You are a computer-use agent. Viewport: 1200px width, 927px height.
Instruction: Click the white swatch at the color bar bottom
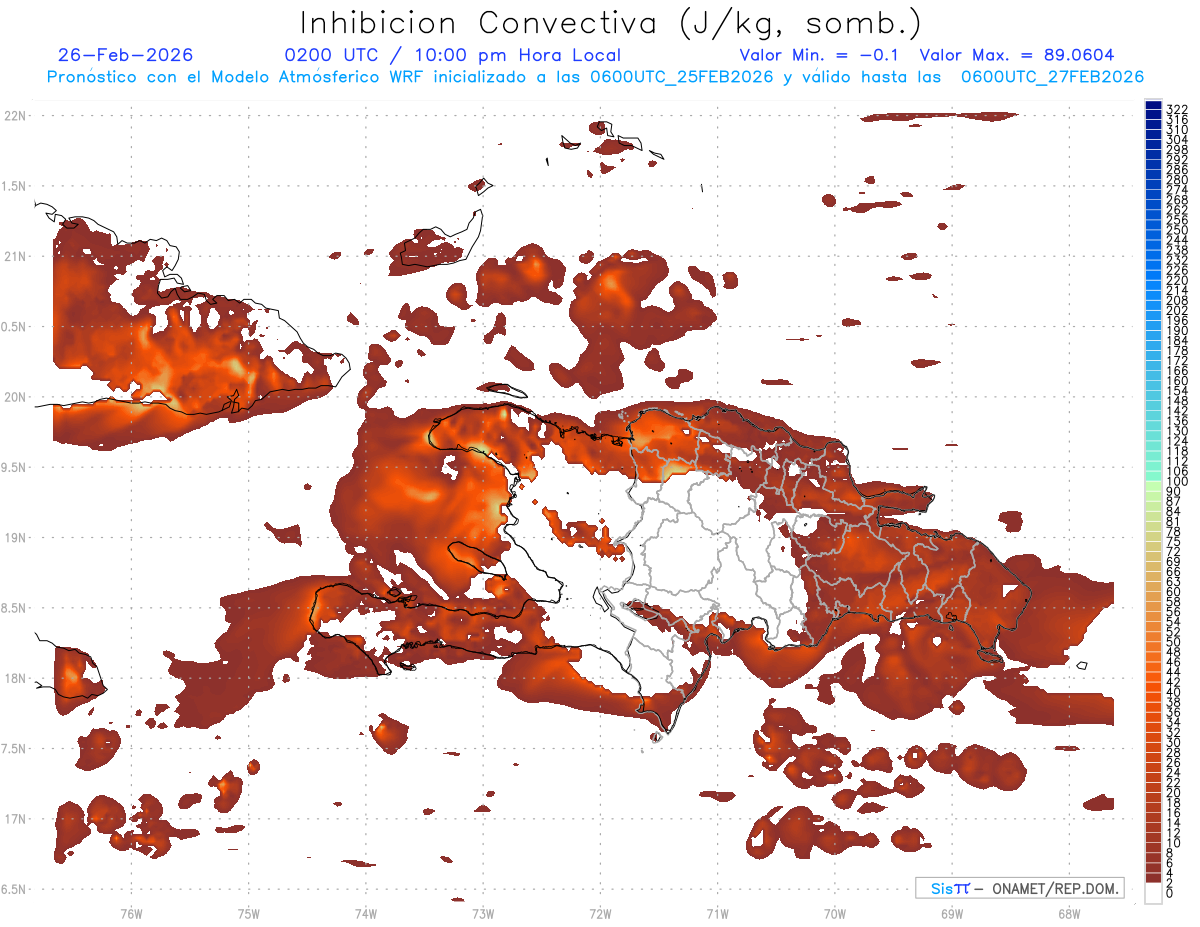[x=1153, y=893]
